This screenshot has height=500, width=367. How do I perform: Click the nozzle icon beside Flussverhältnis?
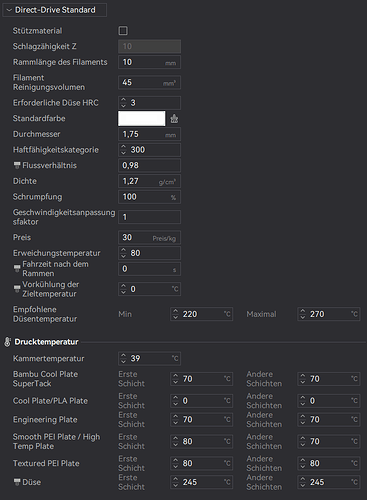pos(17,165)
